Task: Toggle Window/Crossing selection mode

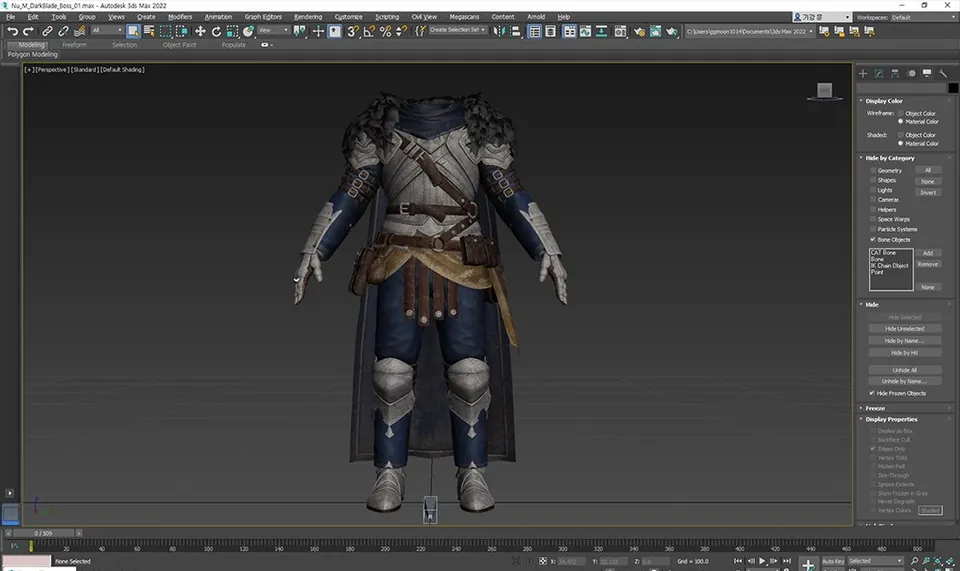Action: pos(181,31)
